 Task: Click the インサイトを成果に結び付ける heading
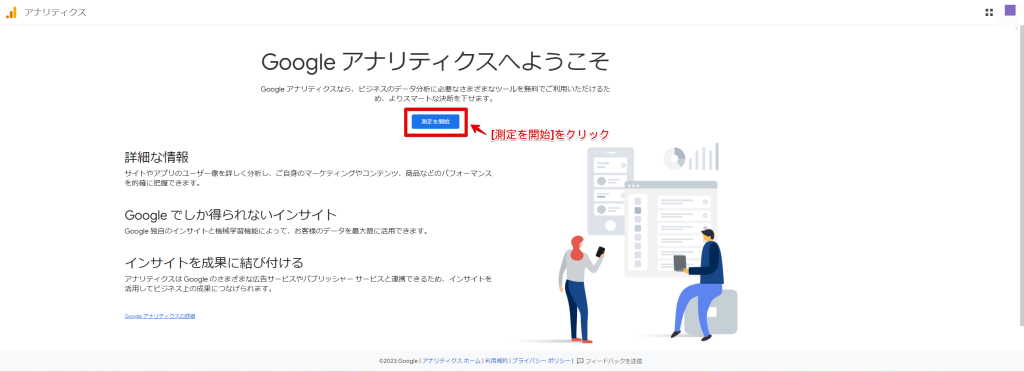coord(214,263)
